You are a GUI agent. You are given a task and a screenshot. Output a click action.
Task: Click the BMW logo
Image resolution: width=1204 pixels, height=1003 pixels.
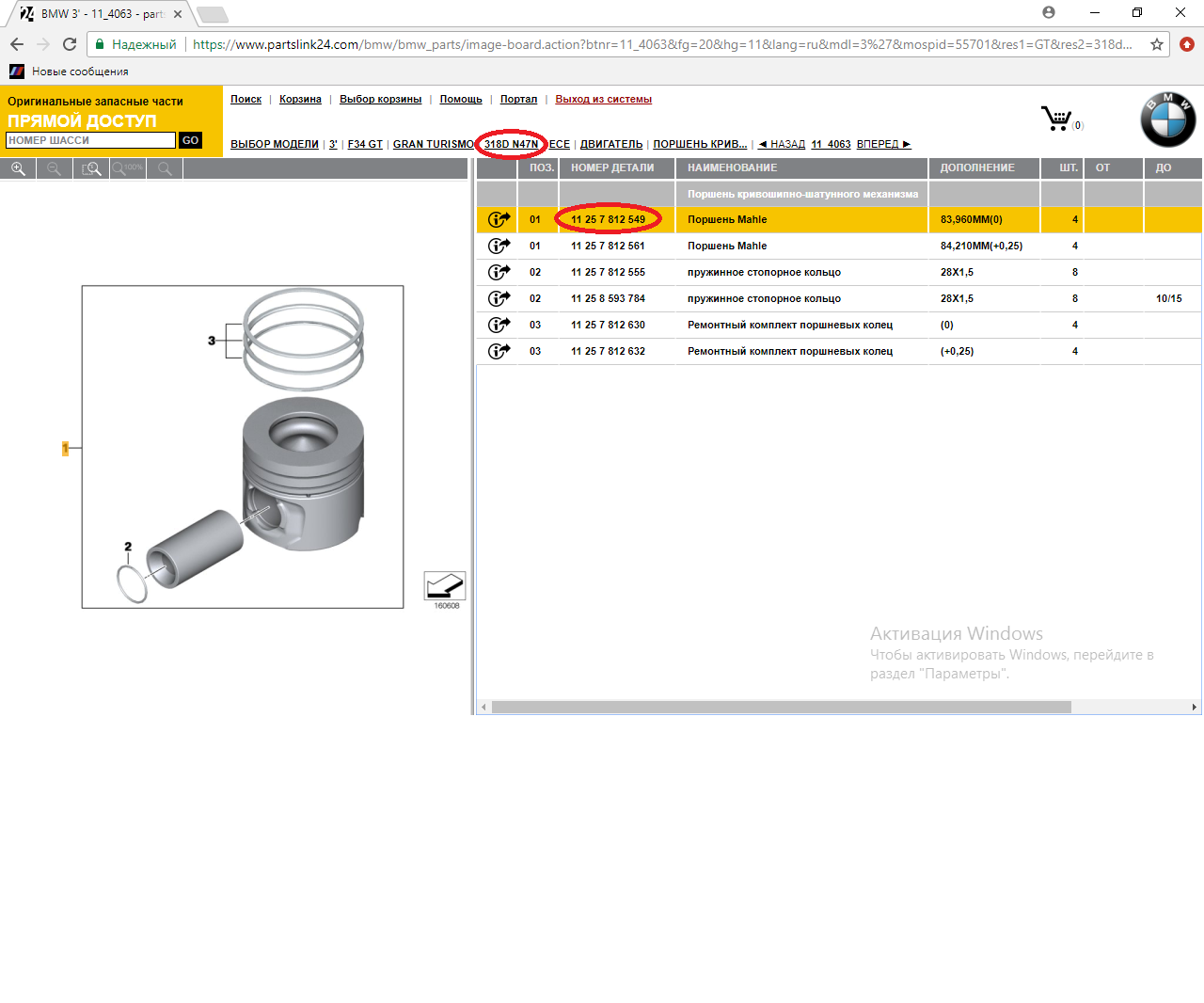point(1167,119)
